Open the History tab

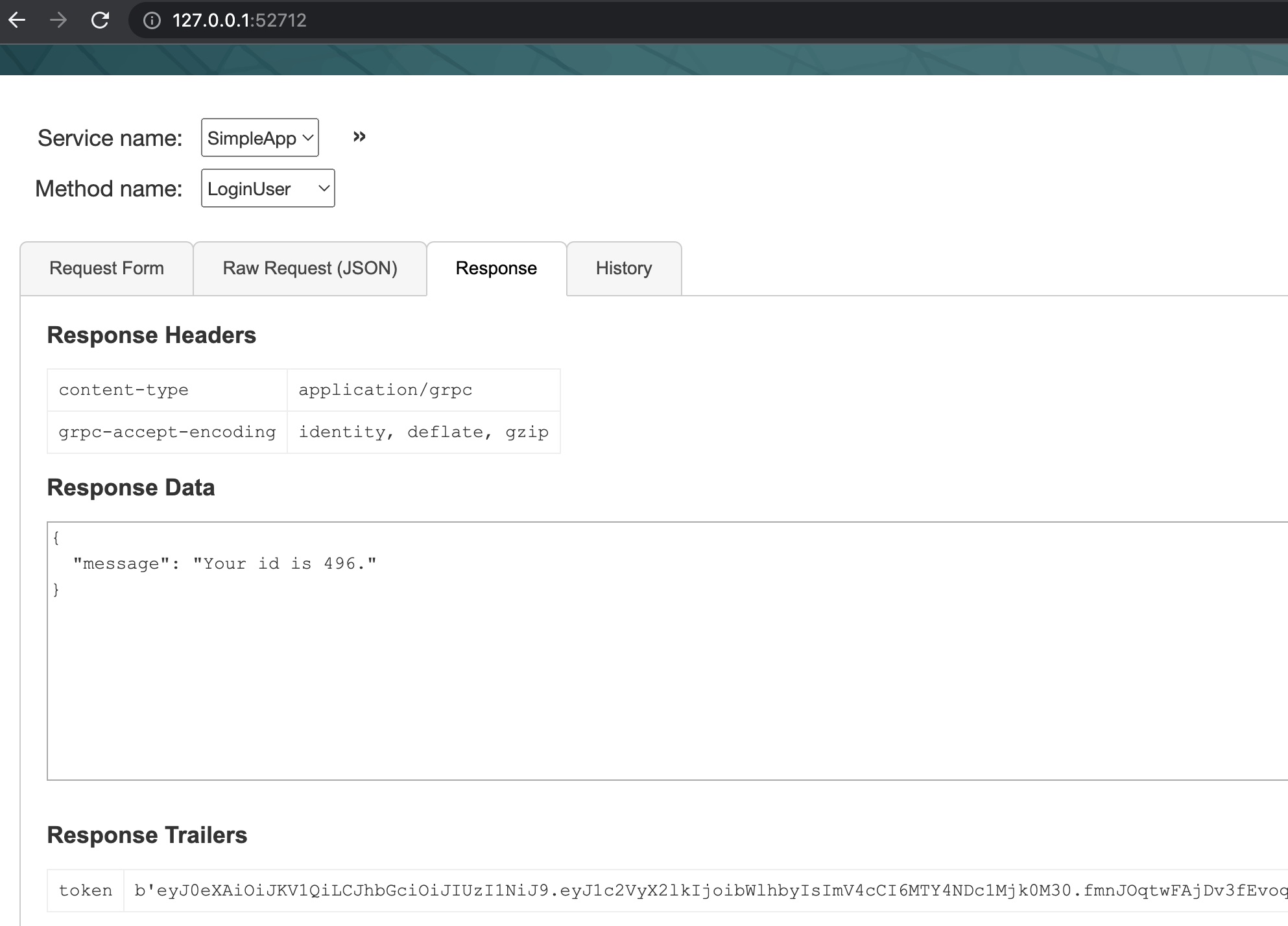click(x=623, y=268)
